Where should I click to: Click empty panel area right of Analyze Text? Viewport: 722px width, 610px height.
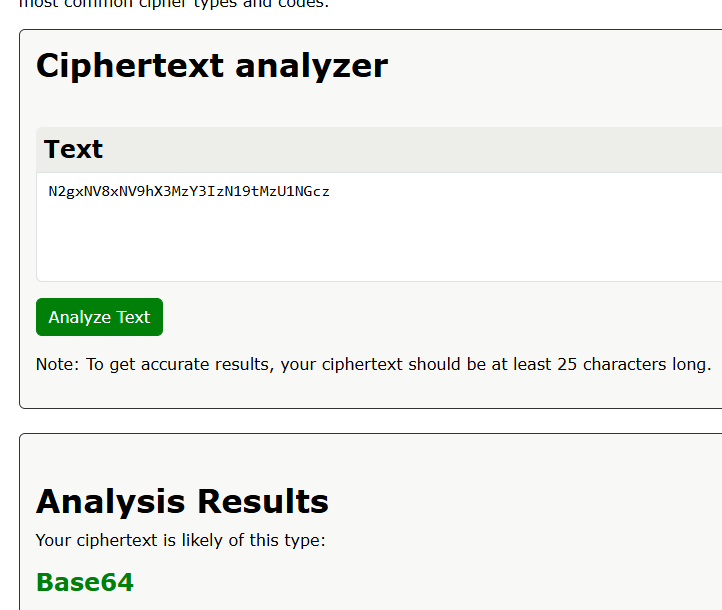click(x=450, y=317)
